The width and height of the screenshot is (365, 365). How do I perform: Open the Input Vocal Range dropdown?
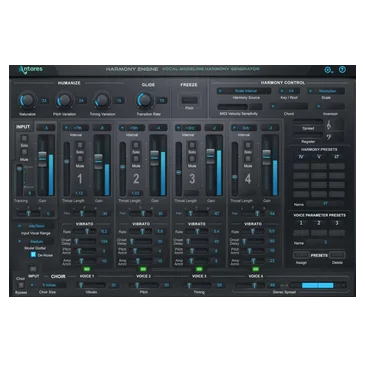[35, 226]
